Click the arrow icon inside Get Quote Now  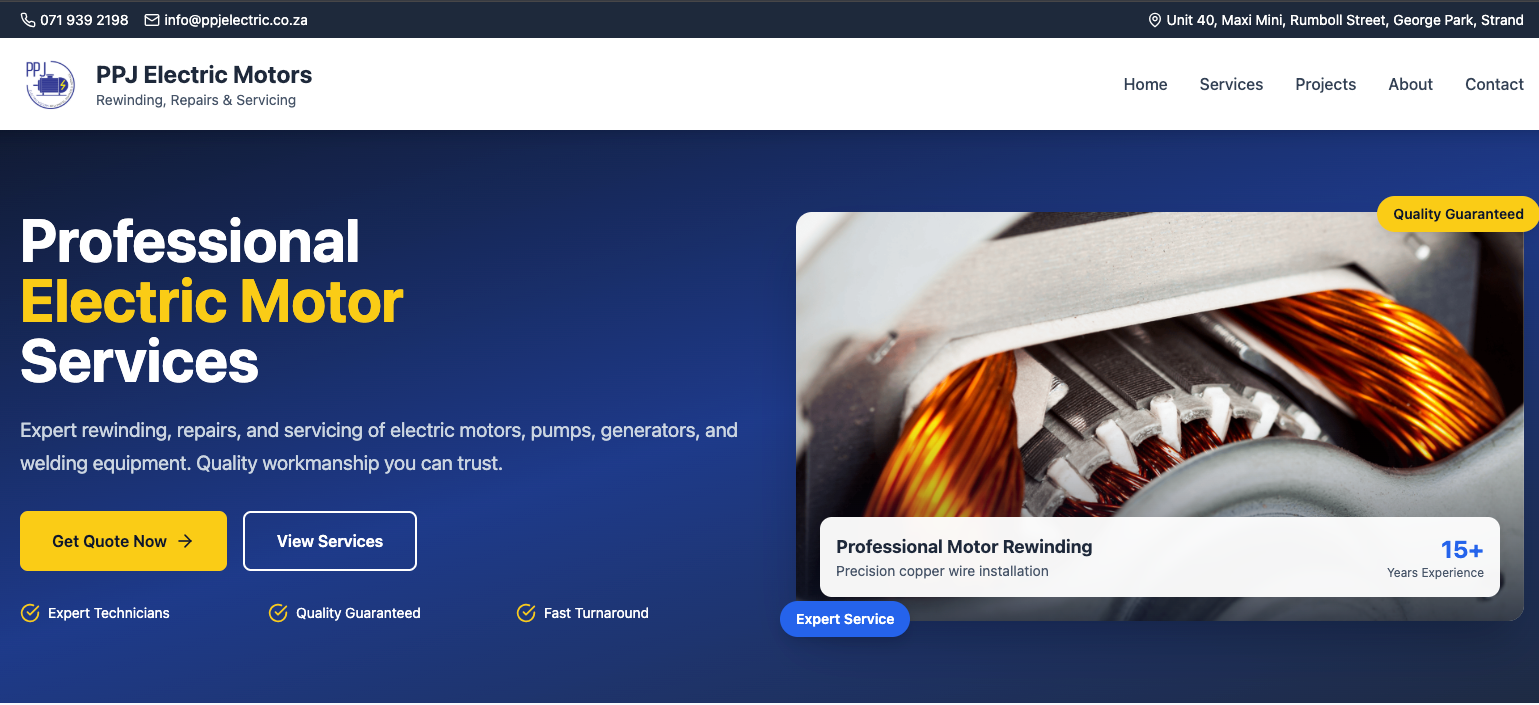(185, 540)
